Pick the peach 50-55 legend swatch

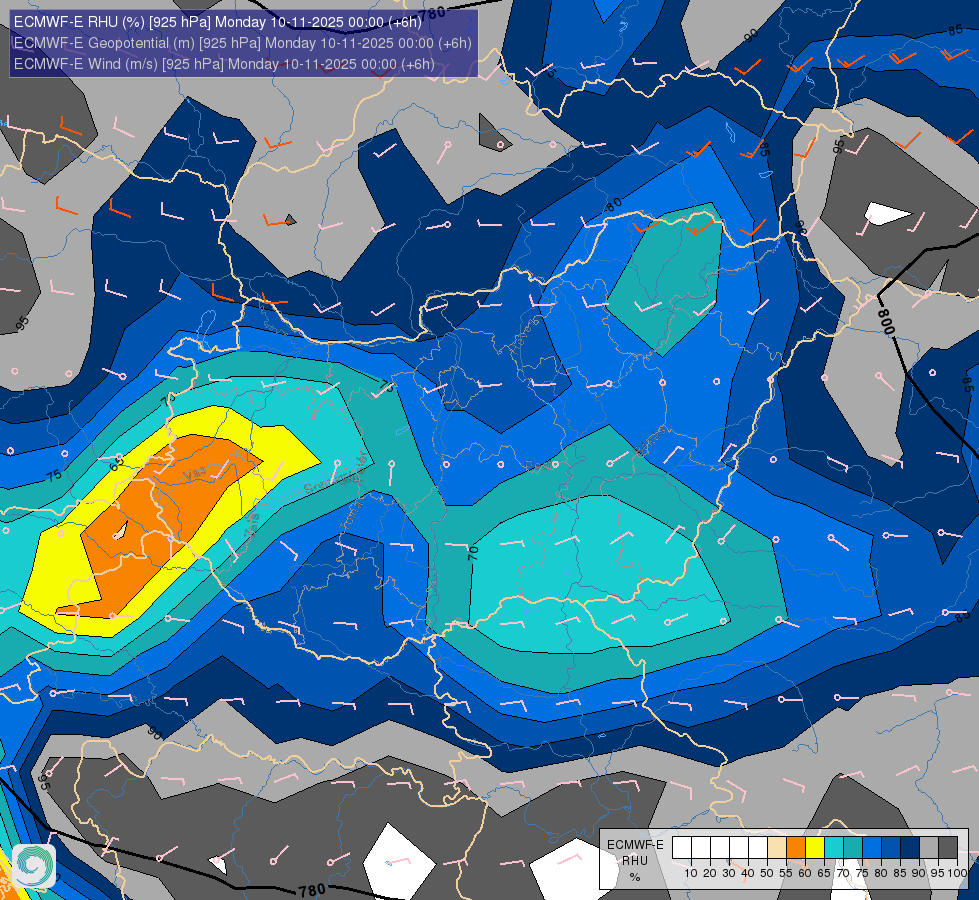click(777, 848)
